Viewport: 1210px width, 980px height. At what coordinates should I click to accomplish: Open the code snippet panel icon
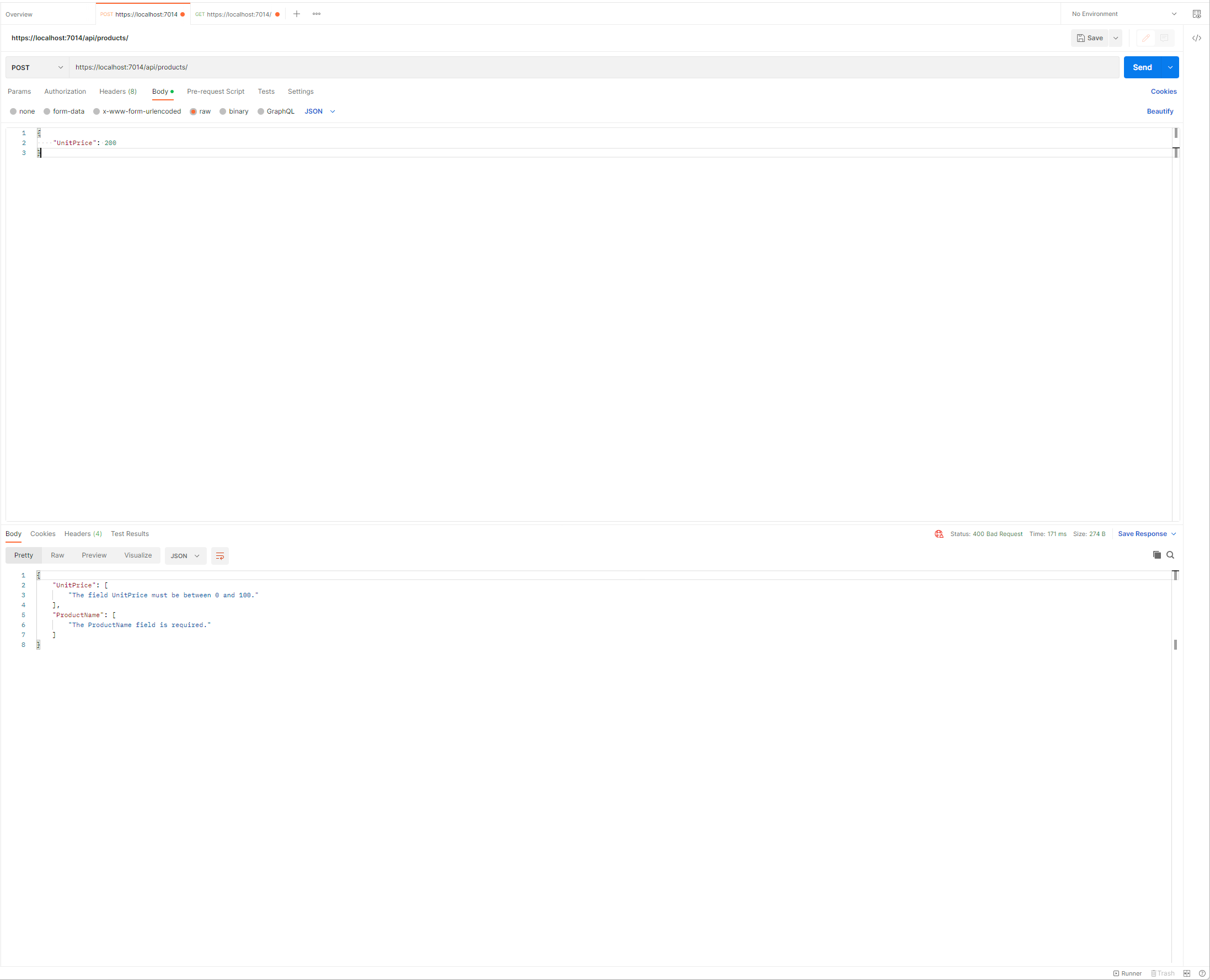[1196, 39]
